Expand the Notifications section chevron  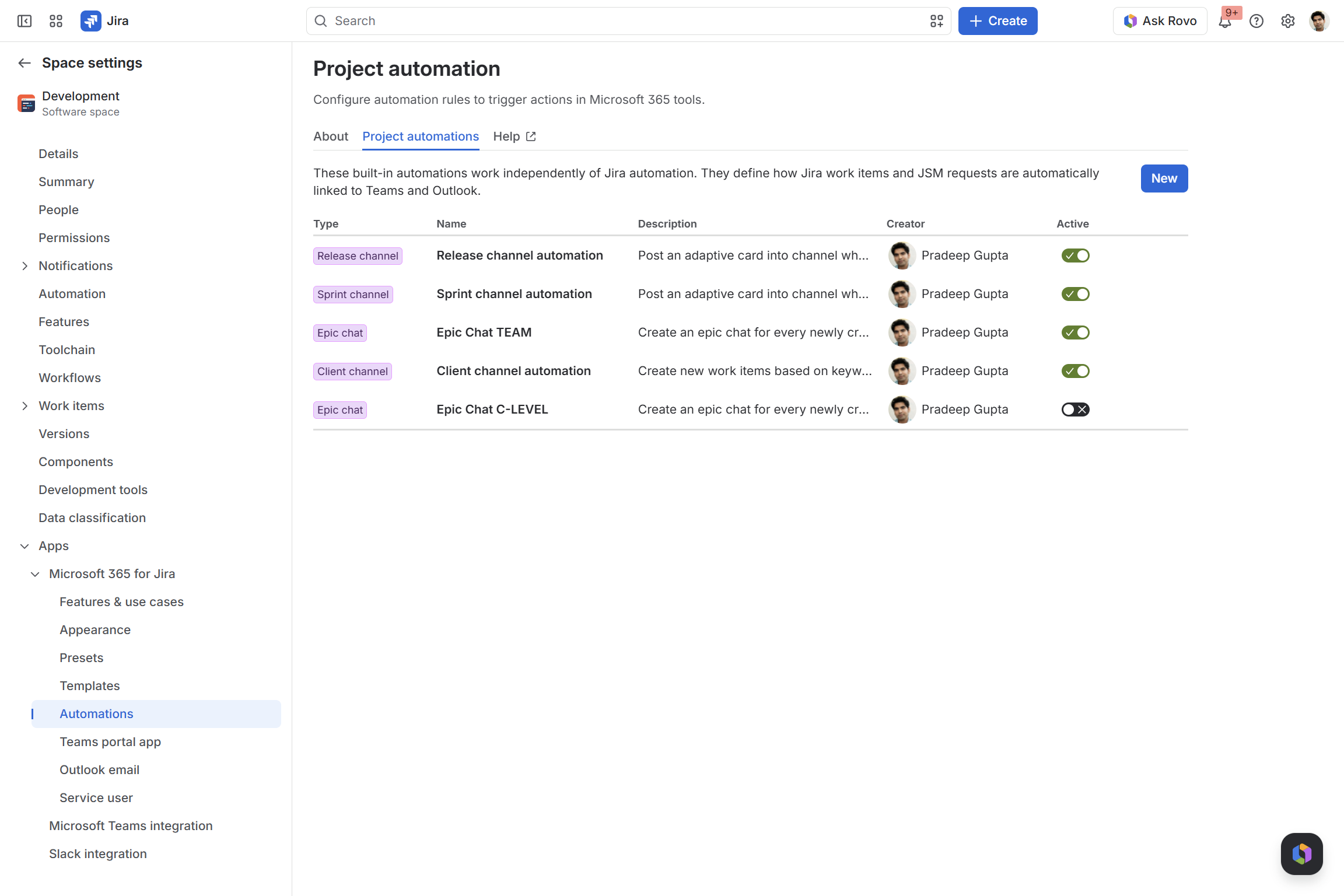24,266
